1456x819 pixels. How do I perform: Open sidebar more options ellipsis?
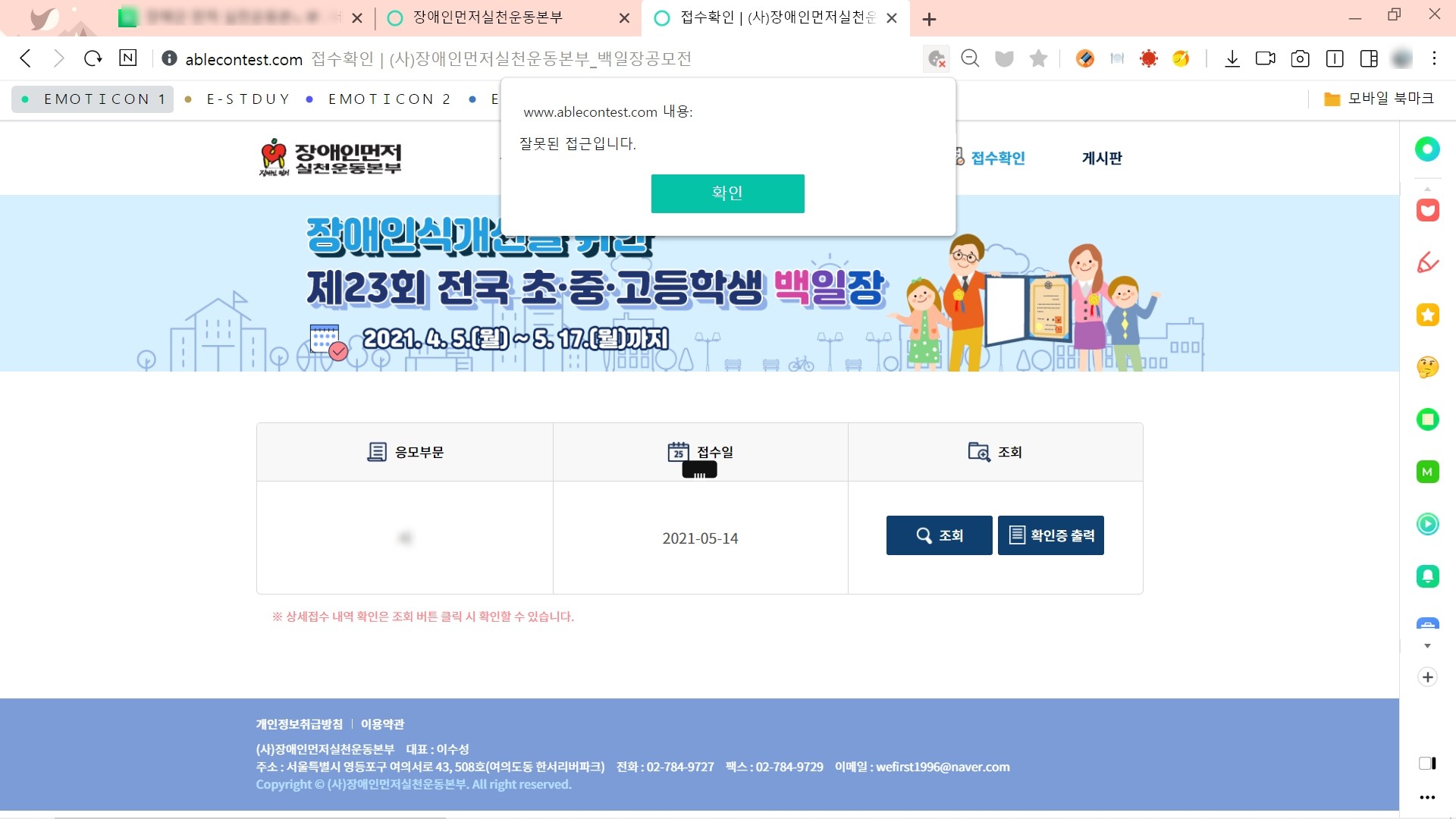[x=1427, y=797]
